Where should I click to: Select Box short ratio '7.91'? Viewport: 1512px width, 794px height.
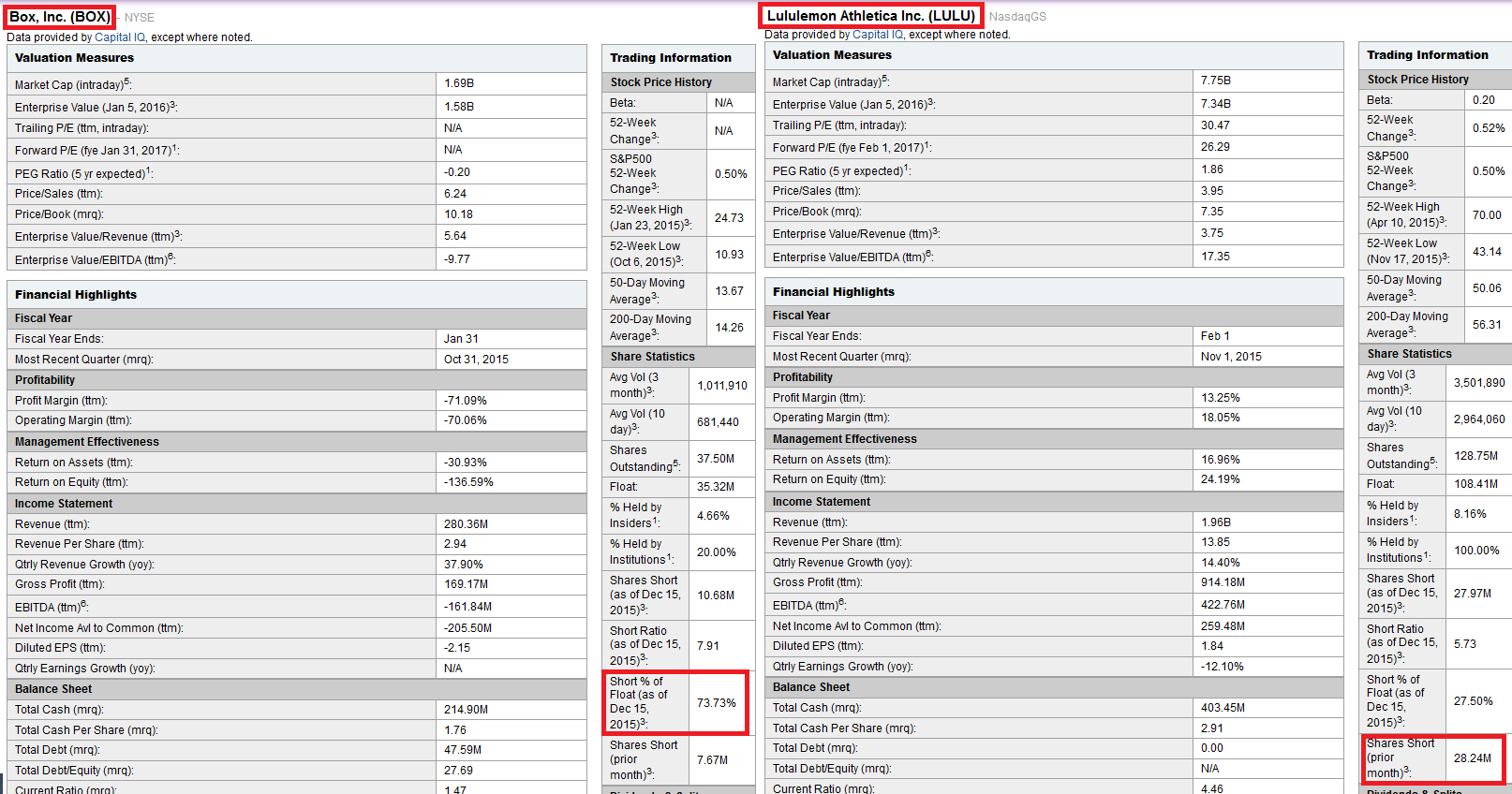pos(708,646)
